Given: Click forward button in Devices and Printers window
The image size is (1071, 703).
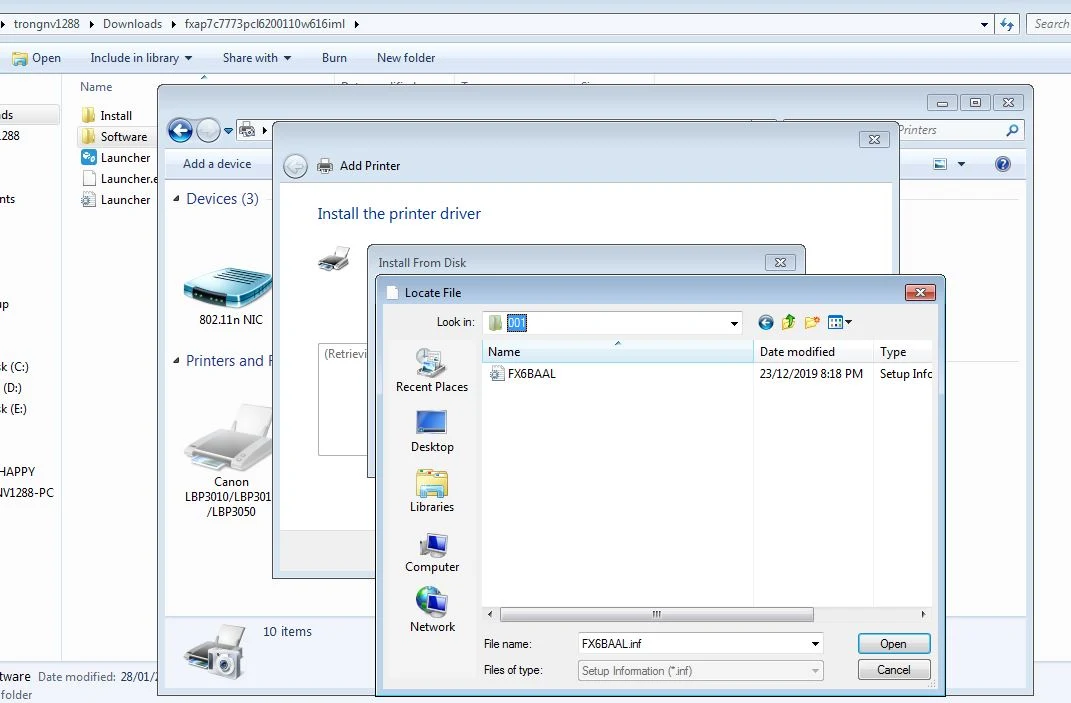Looking at the screenshot, I should coord(208,130).
